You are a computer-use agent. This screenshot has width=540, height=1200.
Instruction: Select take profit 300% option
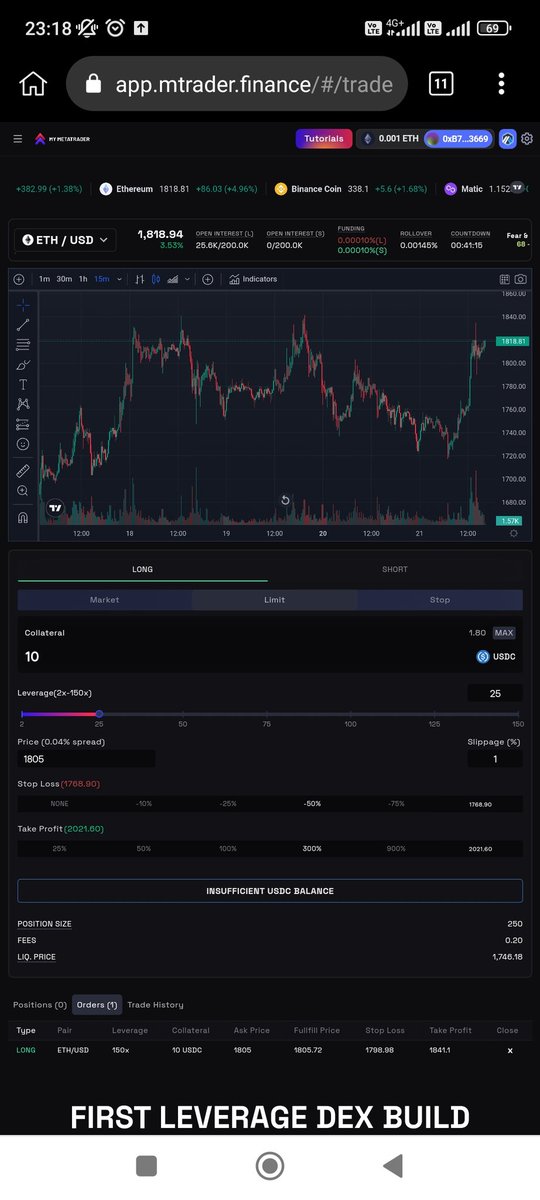pos(312,849)
